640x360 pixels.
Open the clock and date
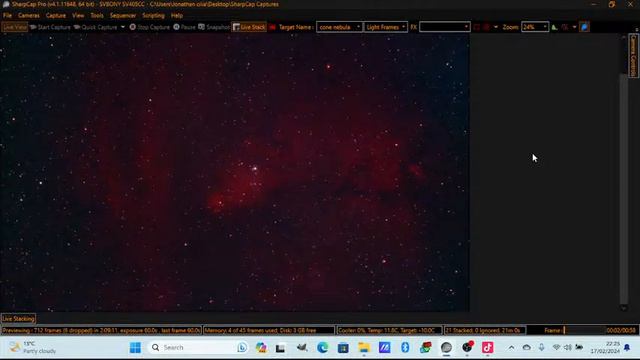[604, 347]
